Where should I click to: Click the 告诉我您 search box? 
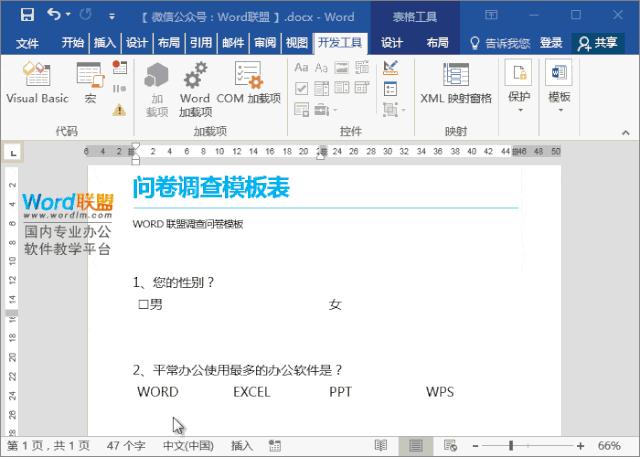(x=500, y=43)
